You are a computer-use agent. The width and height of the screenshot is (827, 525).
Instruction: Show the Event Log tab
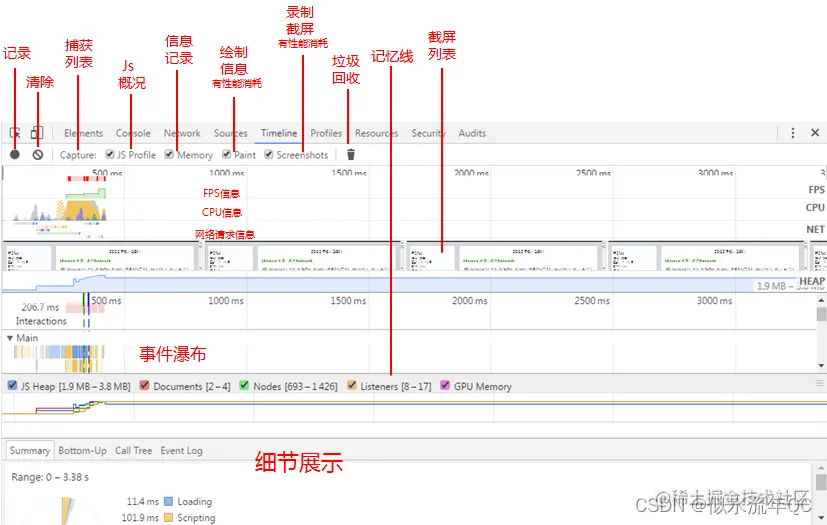181,451
